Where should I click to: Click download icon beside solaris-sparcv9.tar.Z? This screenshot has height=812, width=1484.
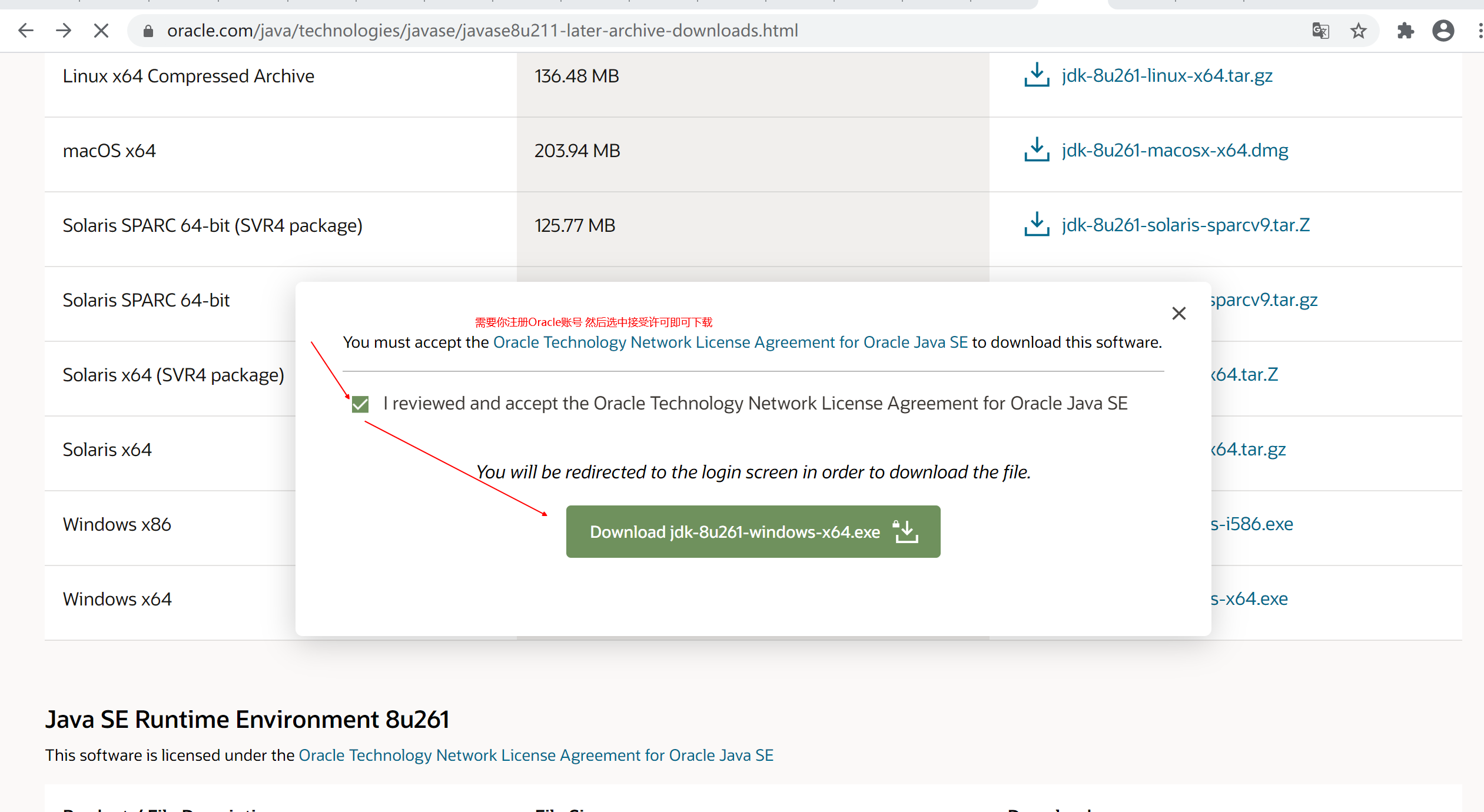(1037, 225)
